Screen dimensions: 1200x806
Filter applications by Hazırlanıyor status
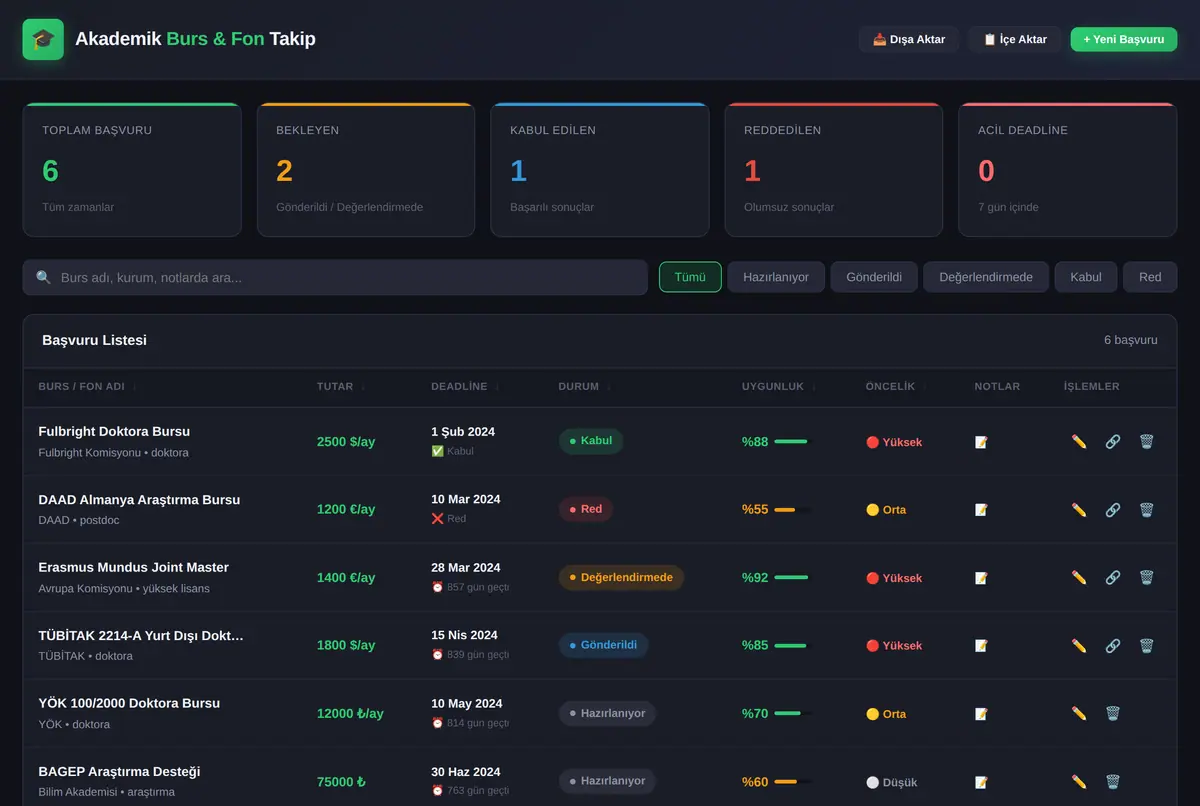pos(776,277)
